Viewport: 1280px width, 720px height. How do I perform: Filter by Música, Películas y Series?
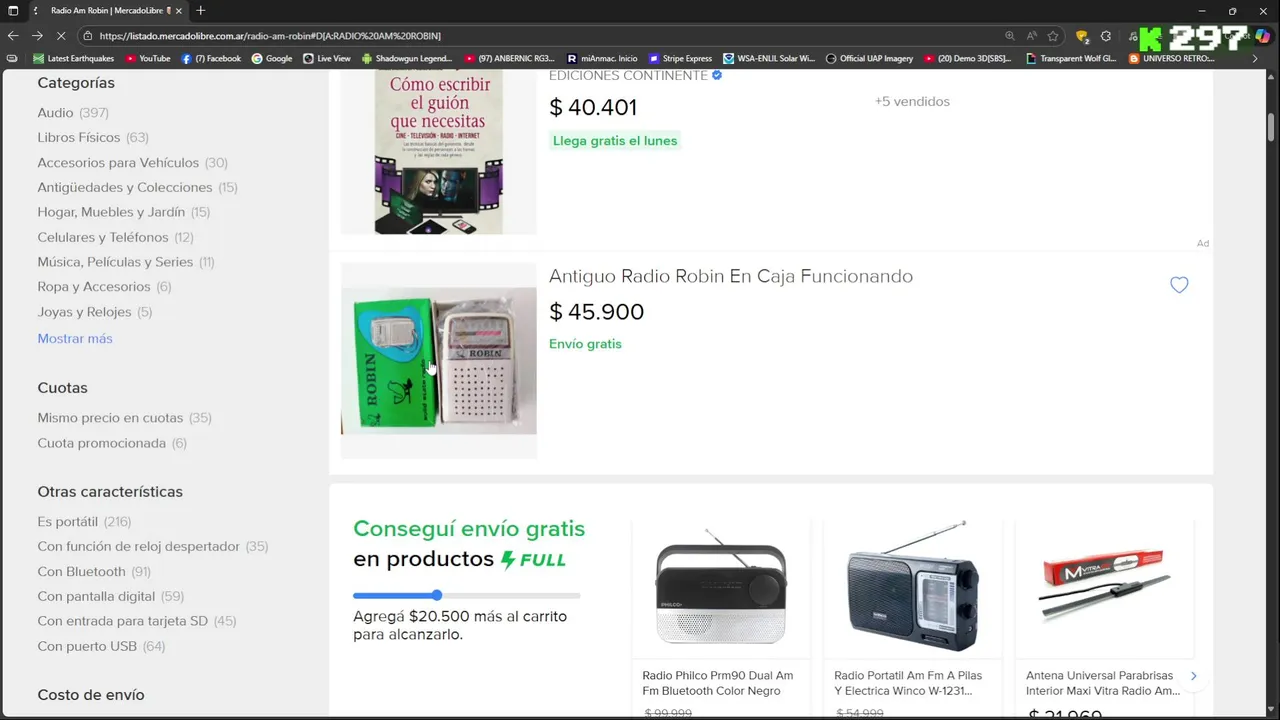[x=126, y=262]
